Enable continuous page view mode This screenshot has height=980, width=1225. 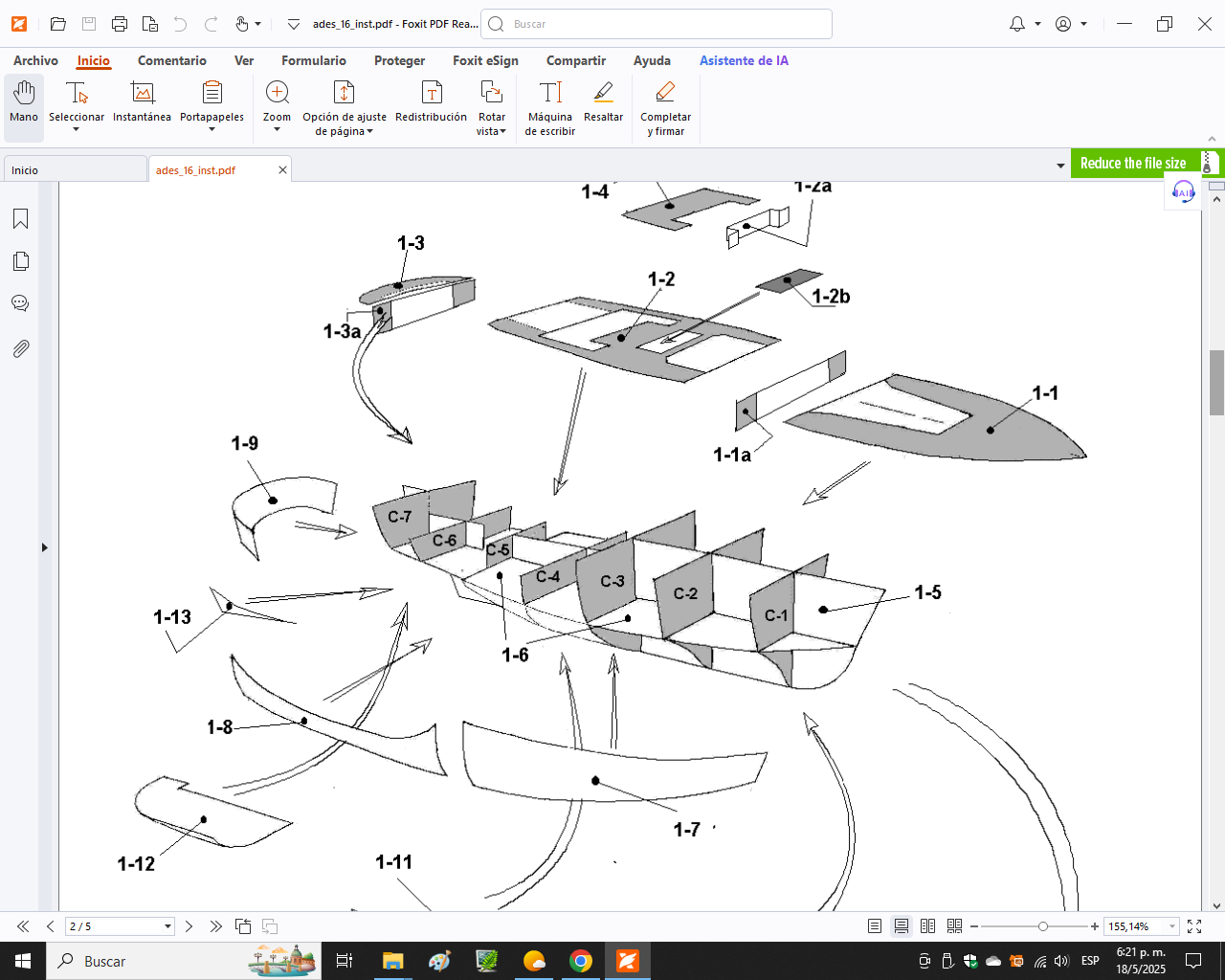pyautogui.click(x=902, y=926)
